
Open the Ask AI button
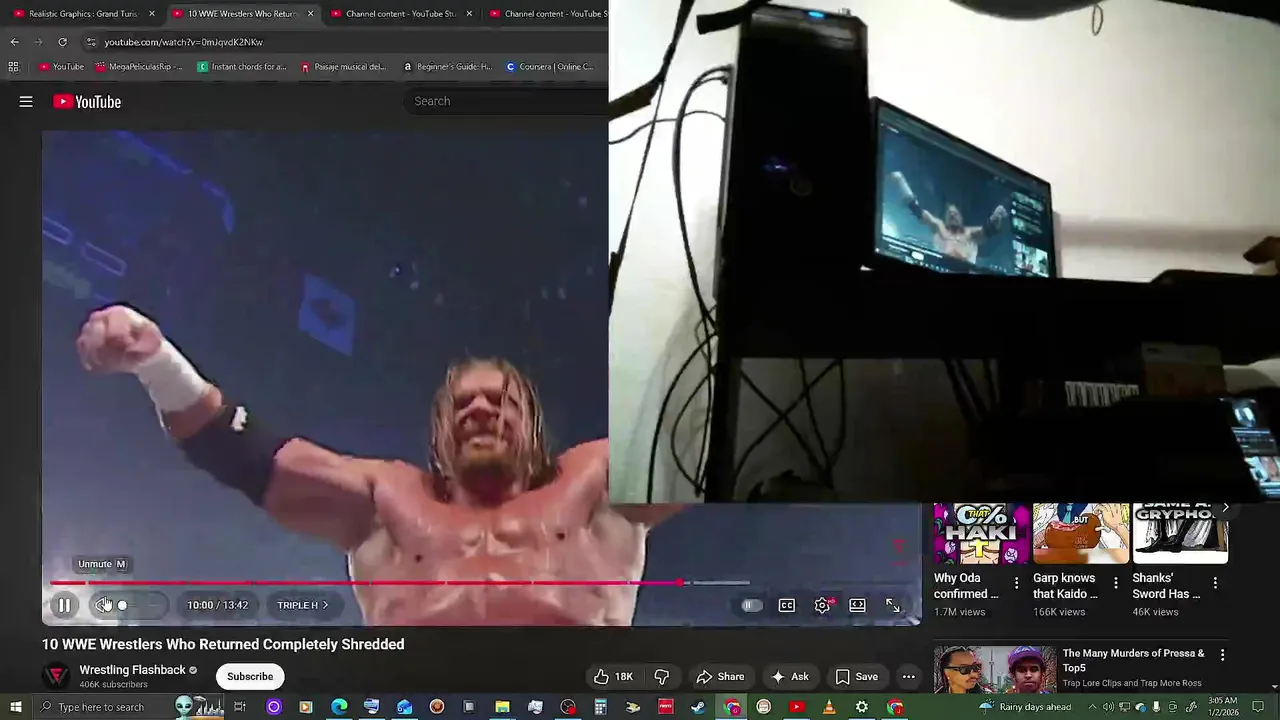(790, 676)
